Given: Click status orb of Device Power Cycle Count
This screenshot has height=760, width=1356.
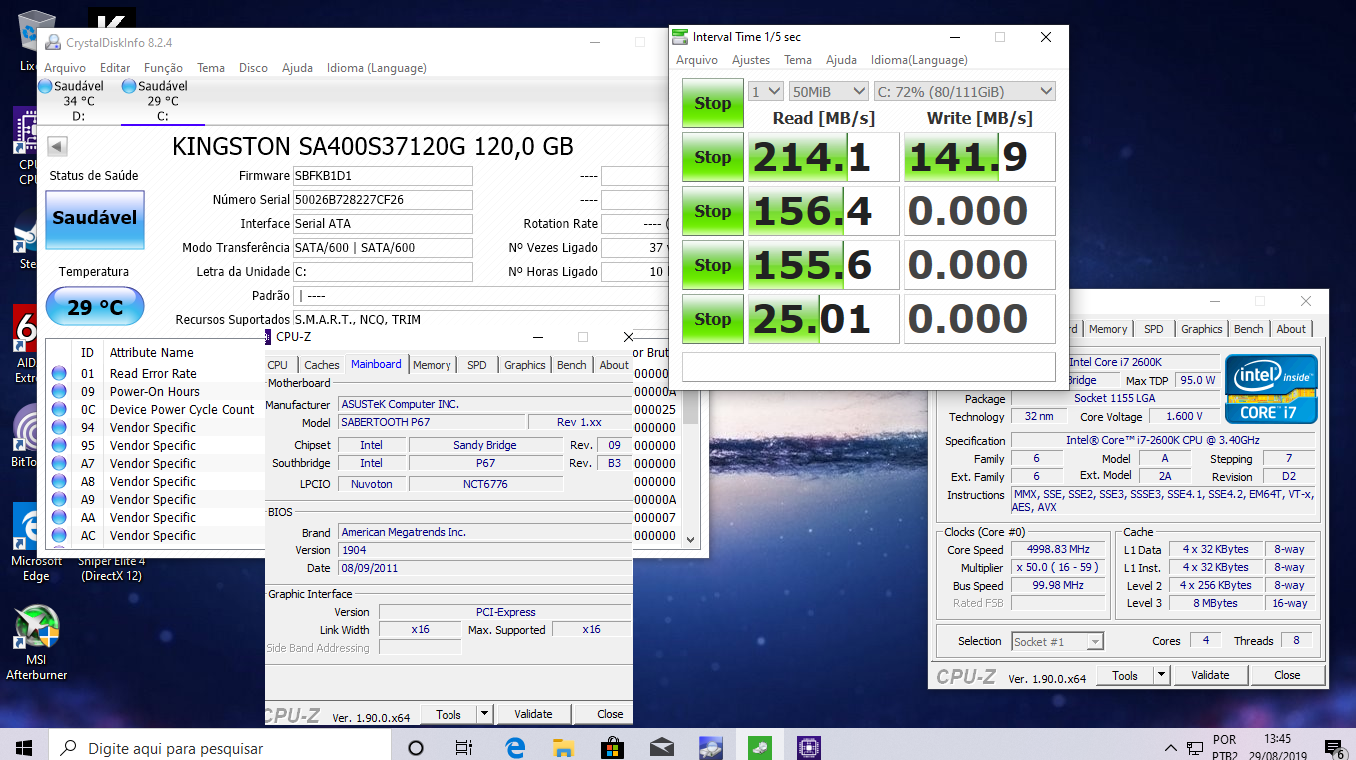Looking at the screenshot, I should click(59, 410).
